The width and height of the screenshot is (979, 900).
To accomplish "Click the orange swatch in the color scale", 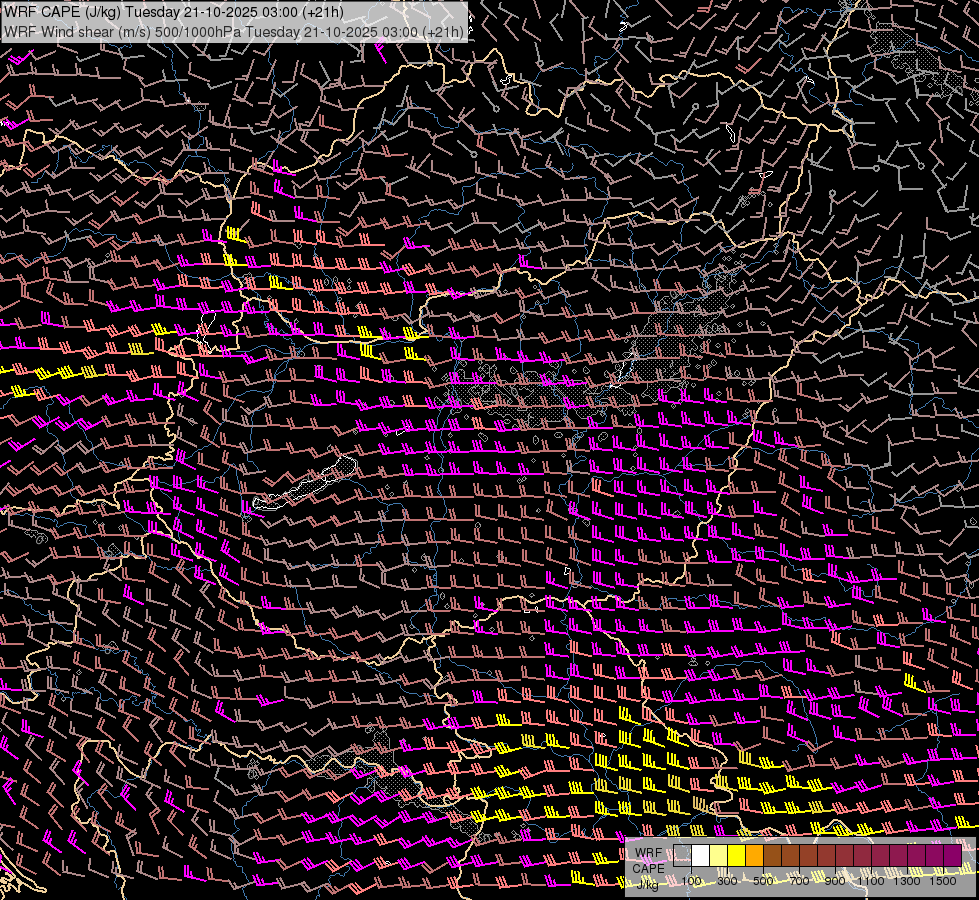I will point(755,855).
